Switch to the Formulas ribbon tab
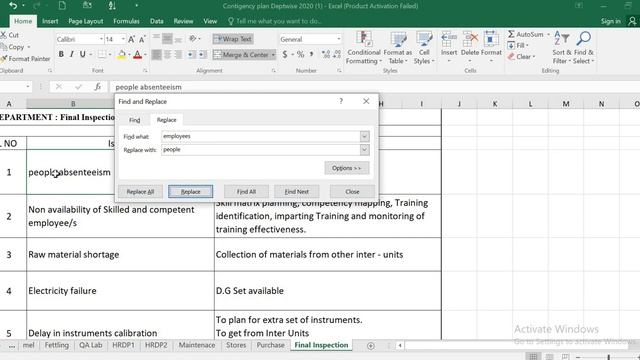The width and height of the screenshot is (640, 360). click(x=126, y=21)
